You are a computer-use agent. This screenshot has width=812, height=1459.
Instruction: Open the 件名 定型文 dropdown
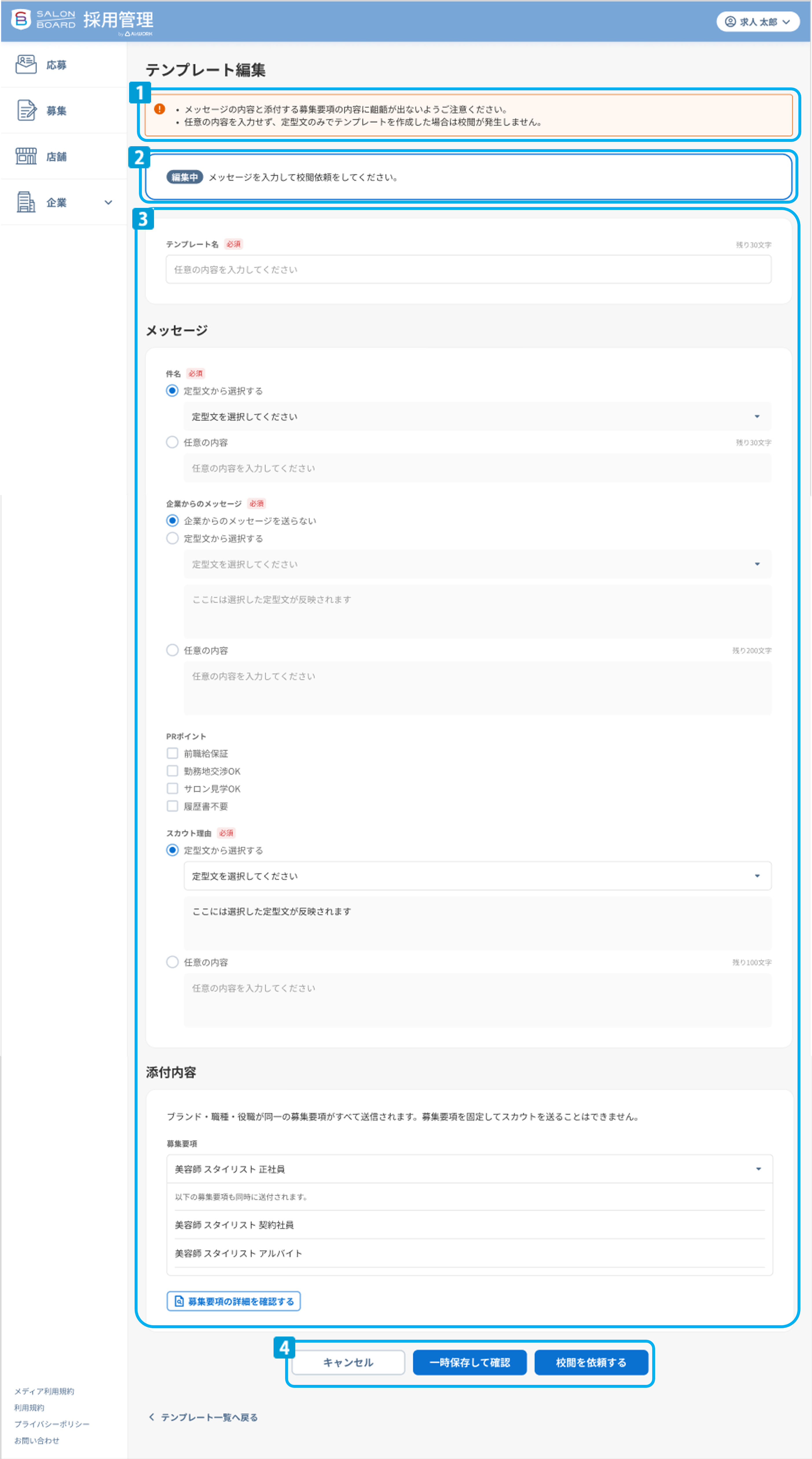click(477, 416)
